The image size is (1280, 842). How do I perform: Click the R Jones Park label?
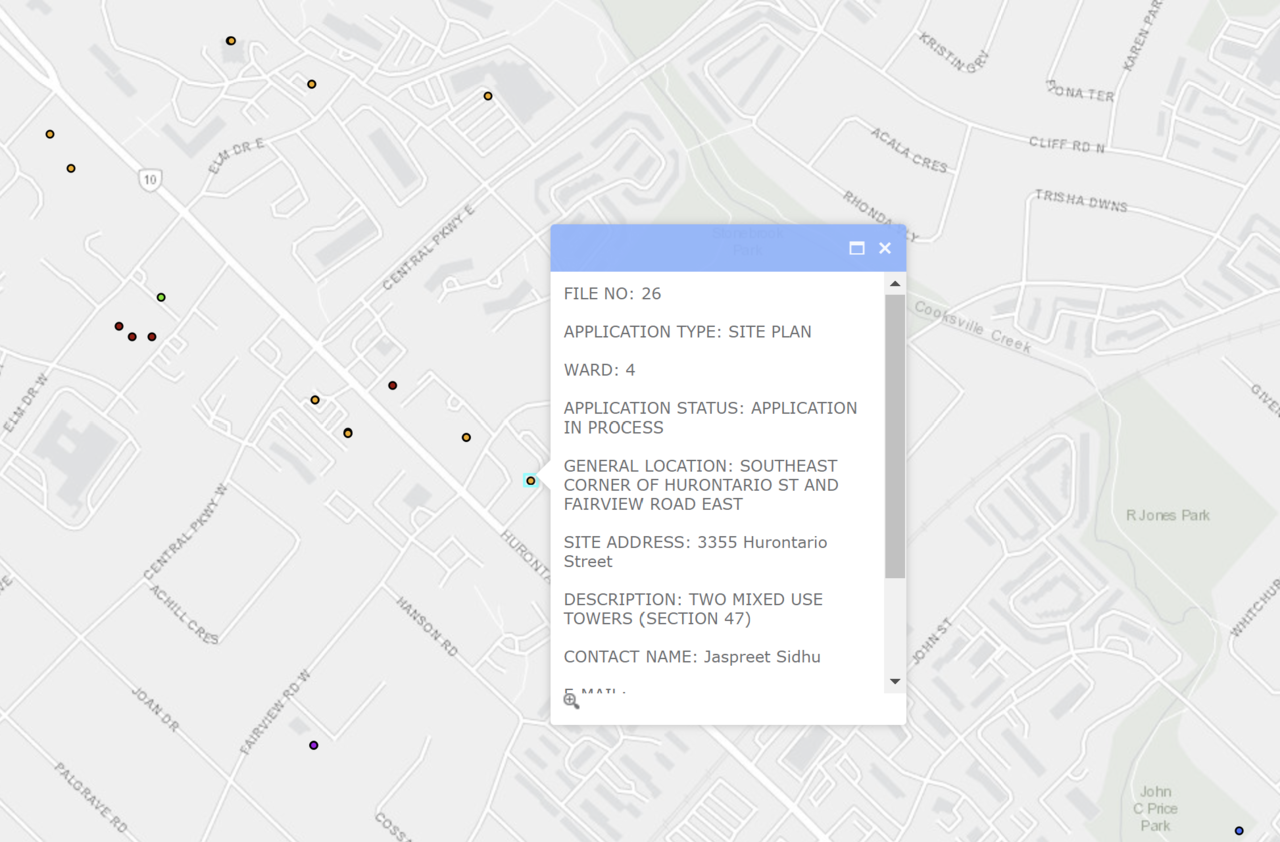pyautogui.click(x=1167, y=515)
